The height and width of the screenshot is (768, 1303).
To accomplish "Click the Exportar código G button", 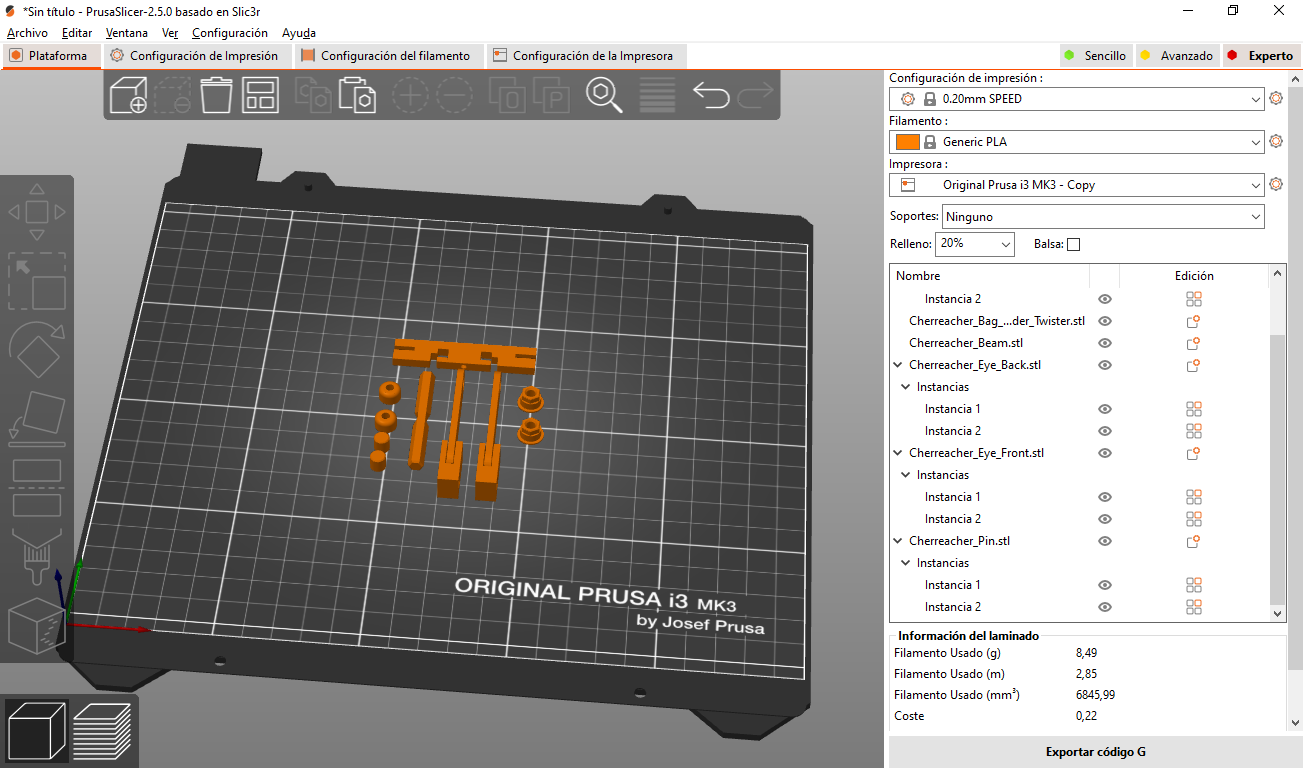I will pos(1096,752).
